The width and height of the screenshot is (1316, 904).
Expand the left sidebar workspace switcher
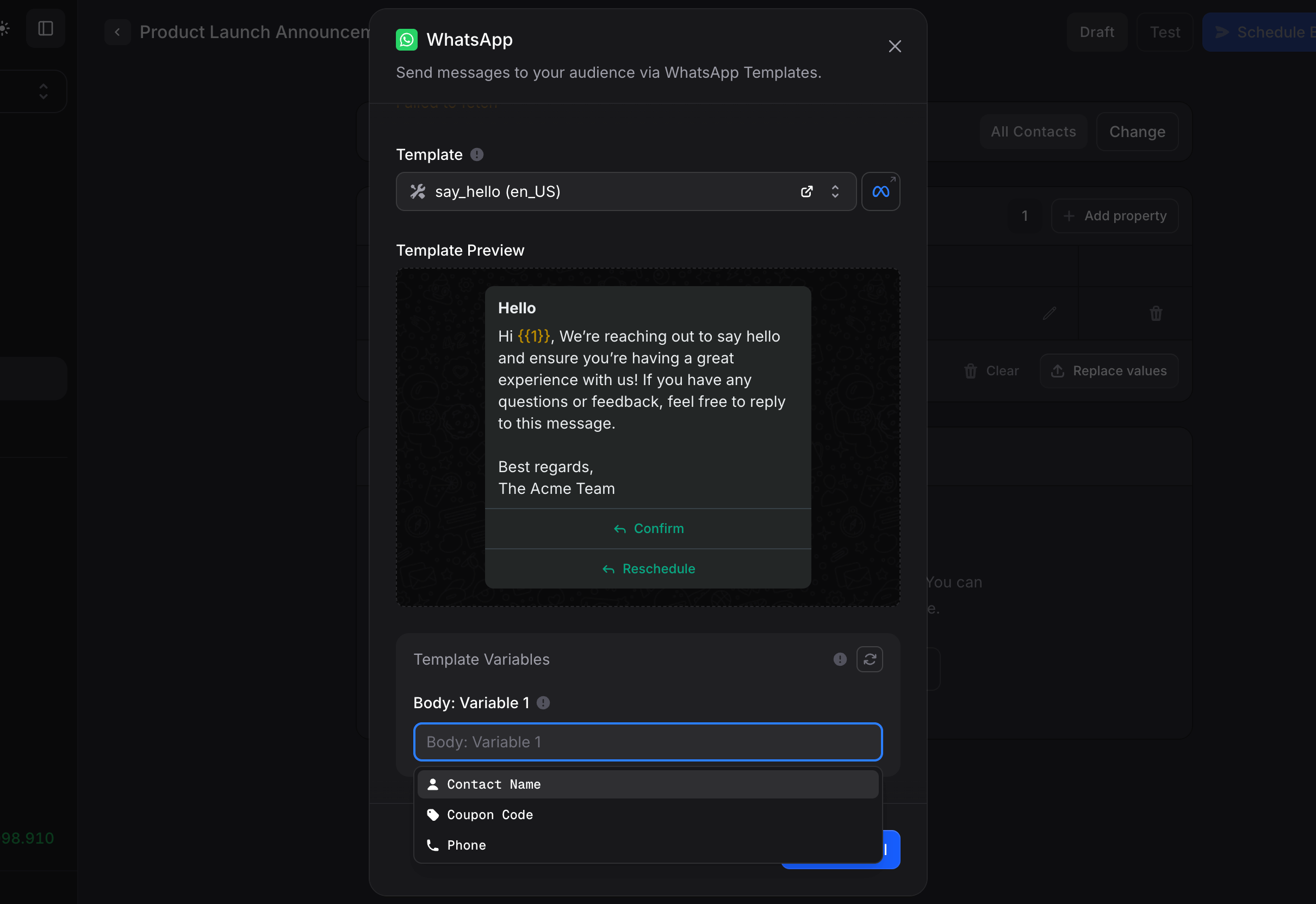(x=43, y=91)
